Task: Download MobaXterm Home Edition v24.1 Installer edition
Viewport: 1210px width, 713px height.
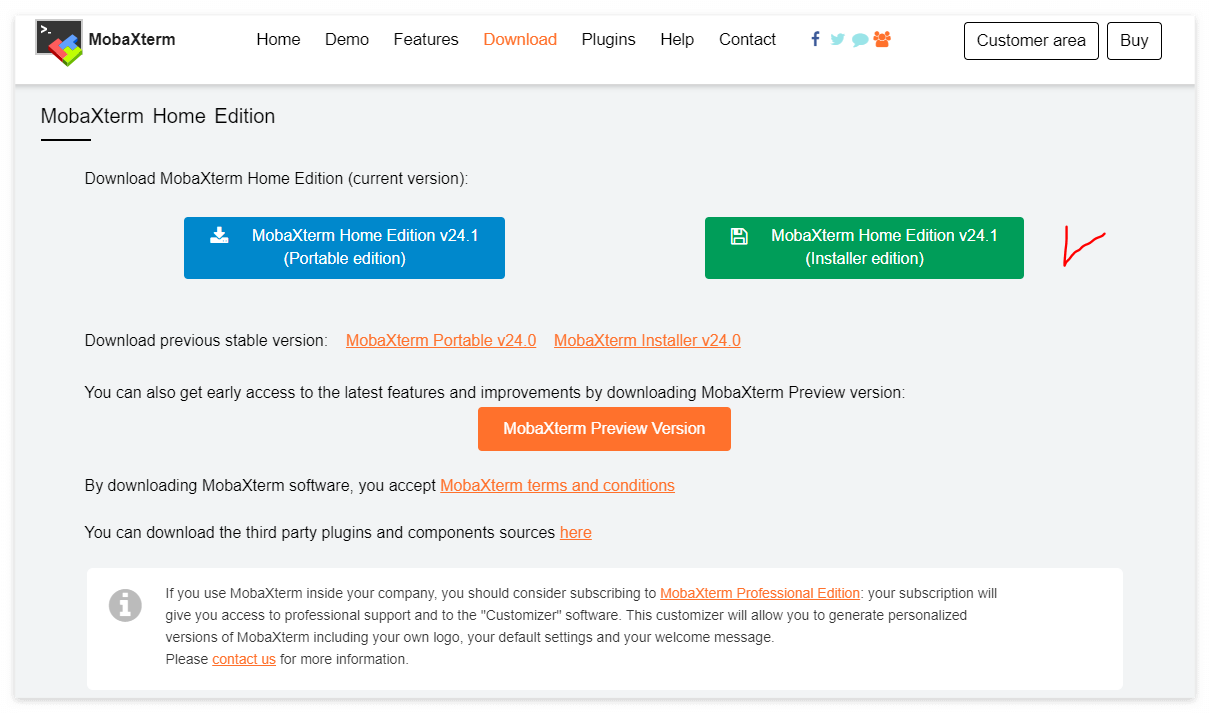Action: pyautogui.click(x=864, y=247)
